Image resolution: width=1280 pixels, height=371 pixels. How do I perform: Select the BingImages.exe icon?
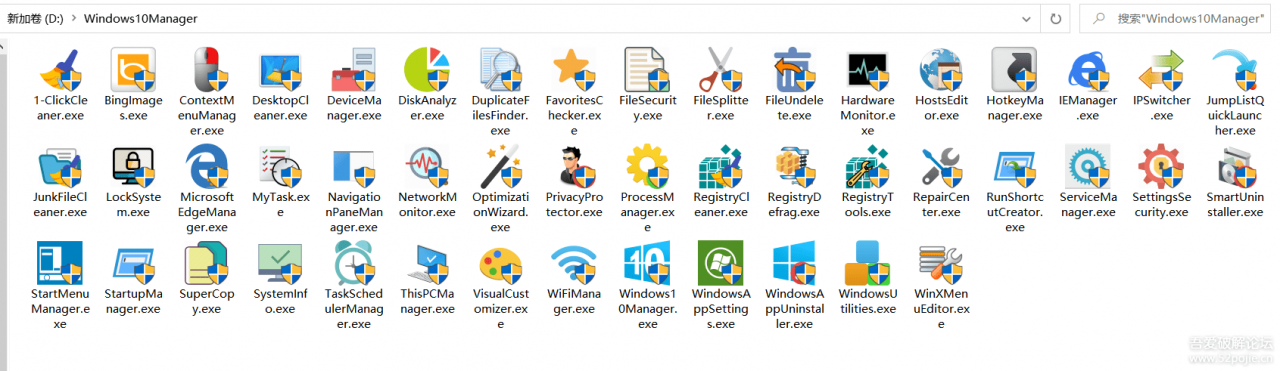(x=132, y=69)
